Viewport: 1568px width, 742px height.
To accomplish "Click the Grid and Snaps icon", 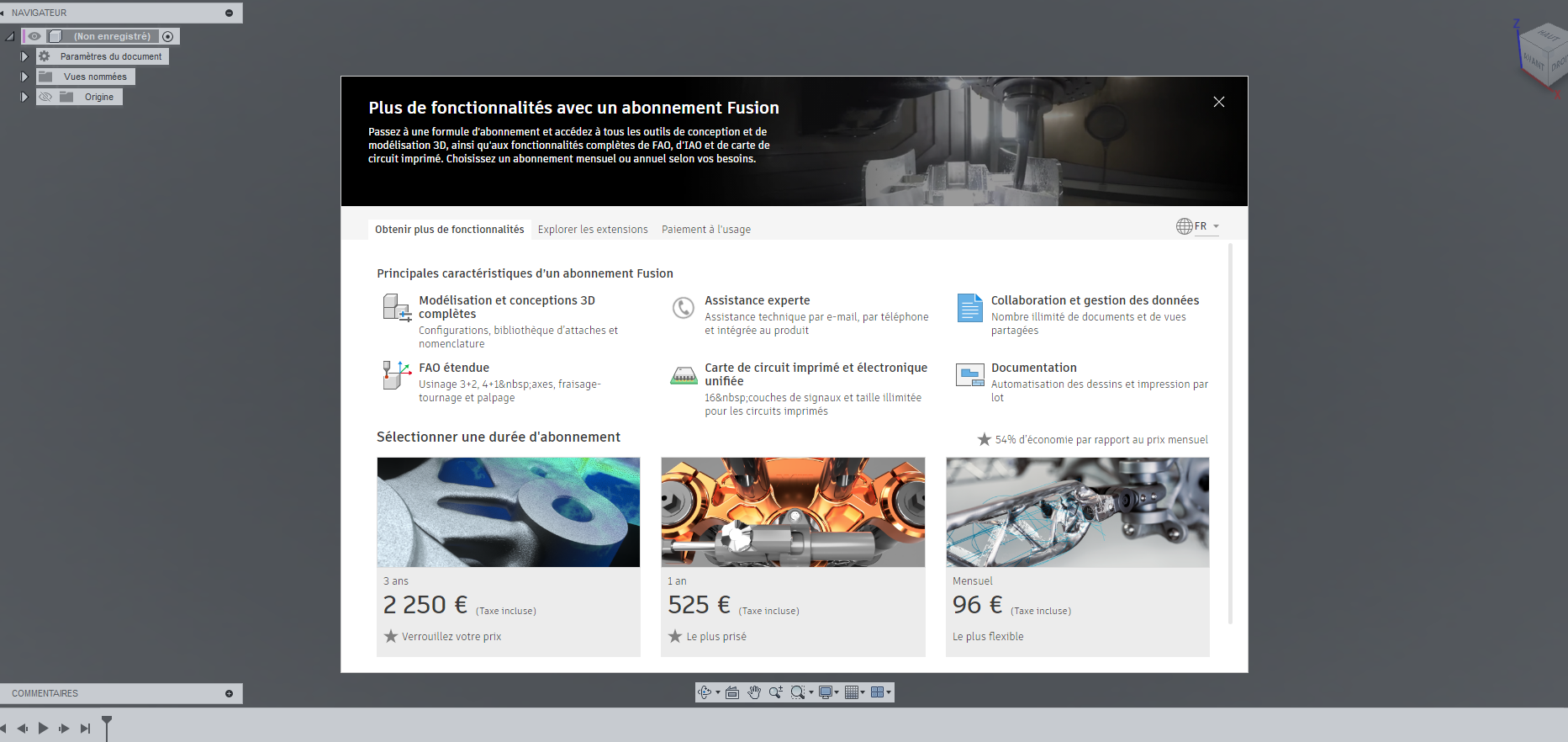I will coord(852,692).
